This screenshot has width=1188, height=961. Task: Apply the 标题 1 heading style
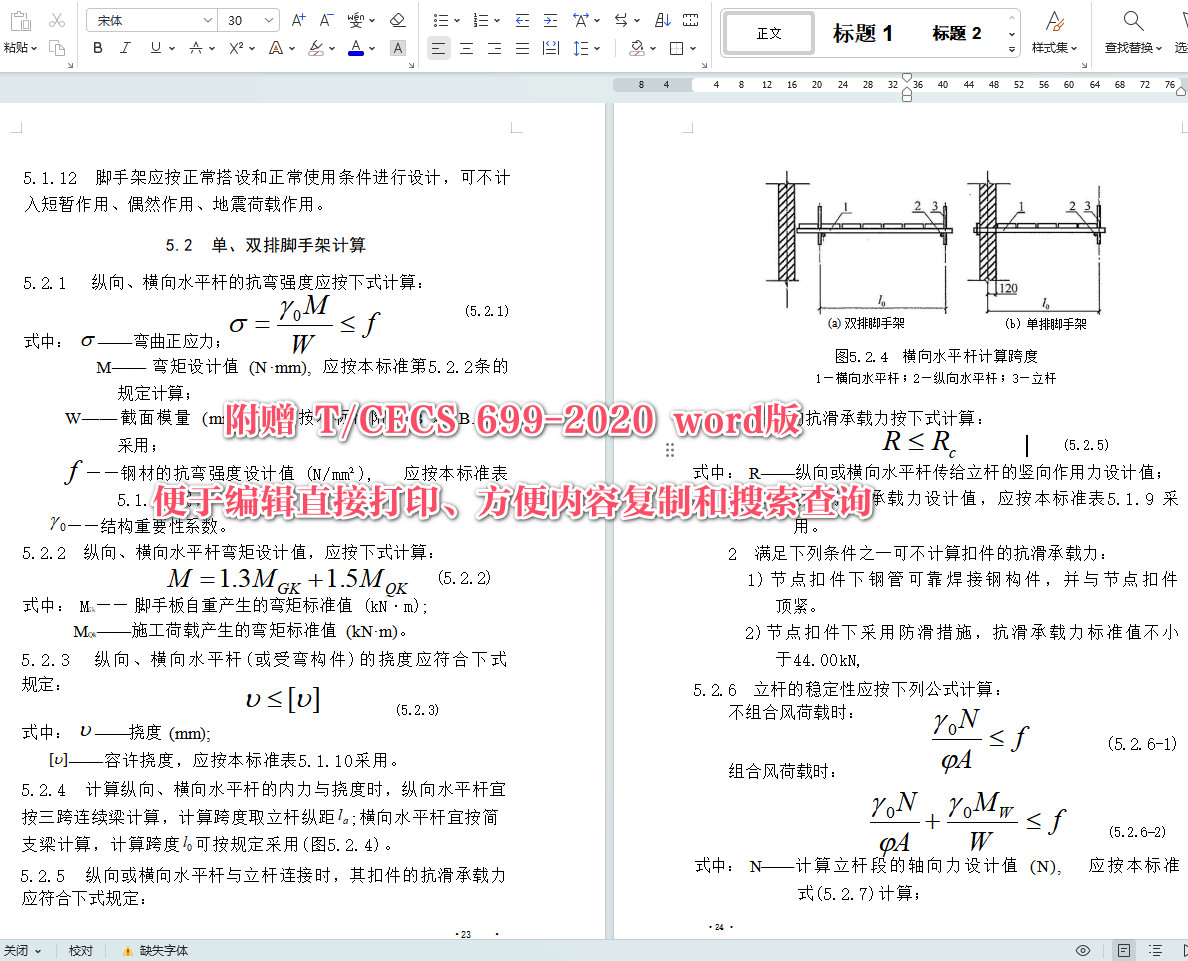pyautogui.click(x=862, y=32)
